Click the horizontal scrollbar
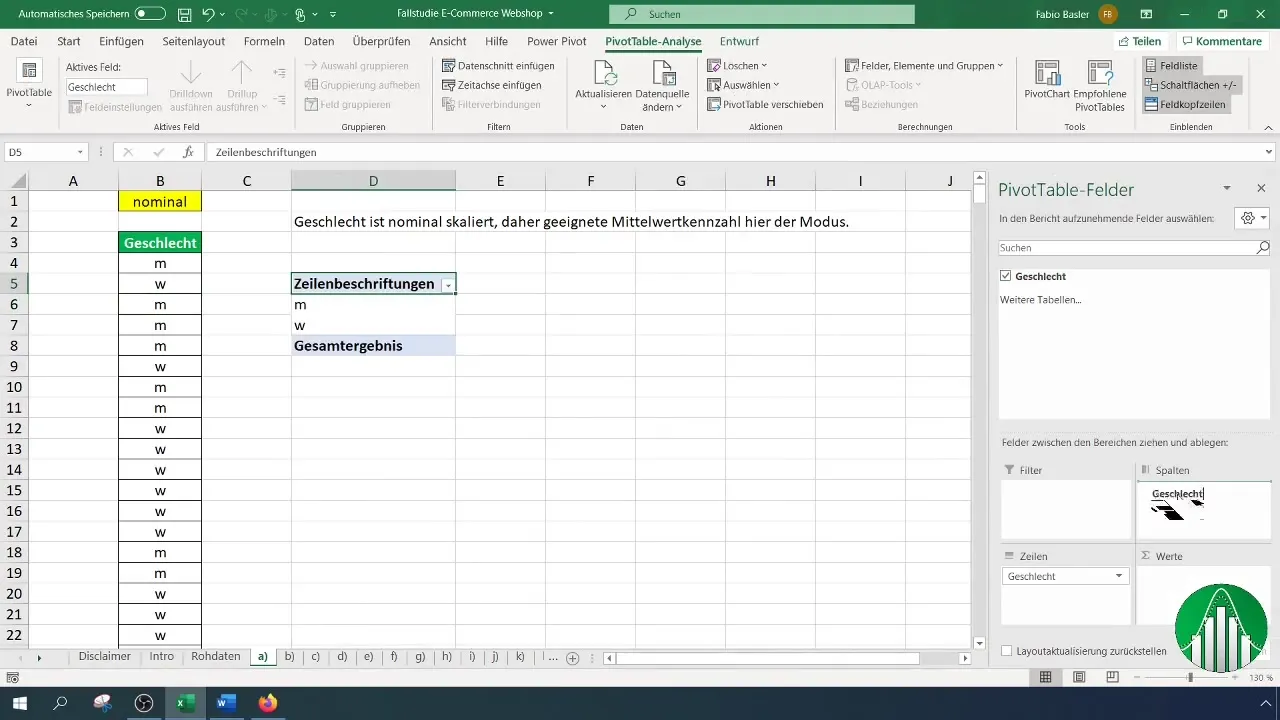Image resolution: width=1280 pixels, height=720 pixels. [x=769, y=658]
